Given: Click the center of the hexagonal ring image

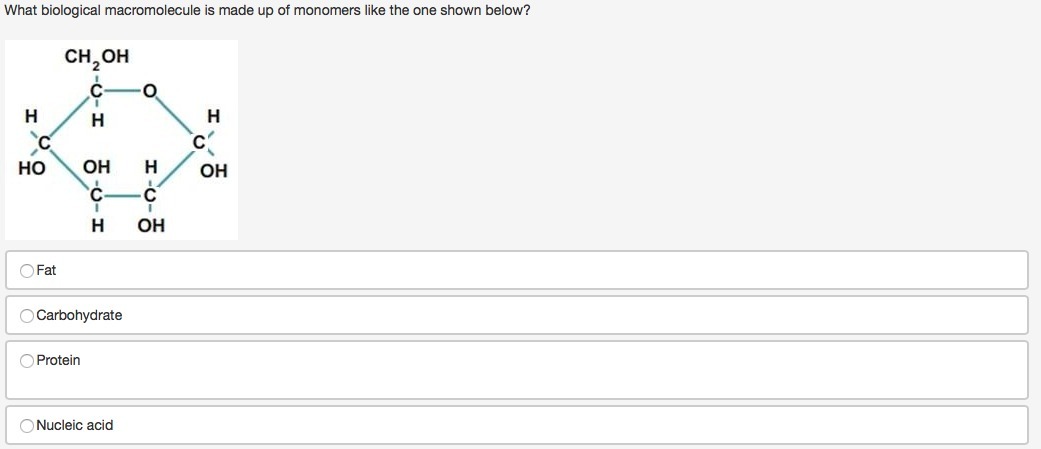Looking at the screenshot, I should 121,140.
